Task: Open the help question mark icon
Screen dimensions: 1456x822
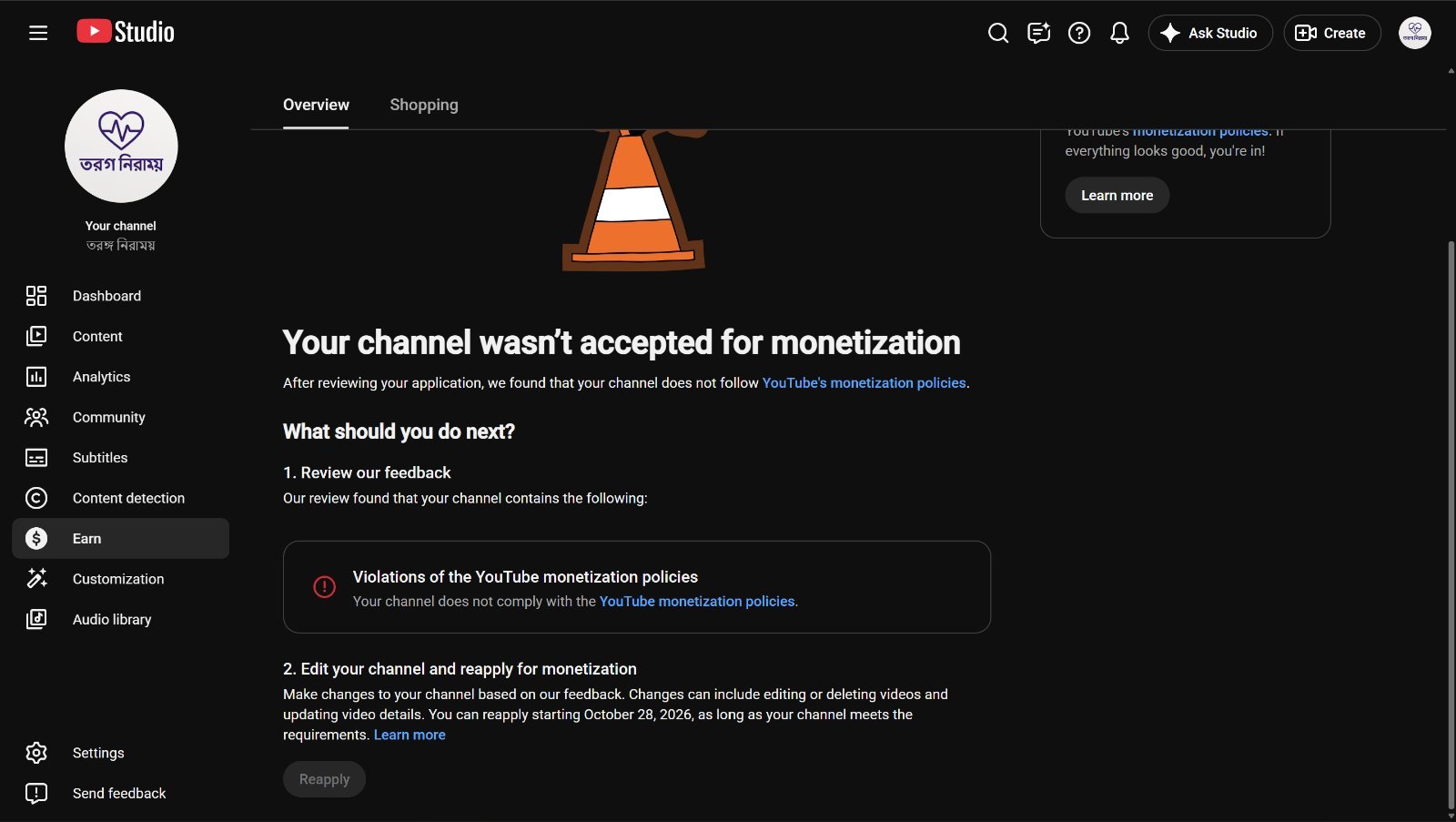Action: click(1079, 33)
